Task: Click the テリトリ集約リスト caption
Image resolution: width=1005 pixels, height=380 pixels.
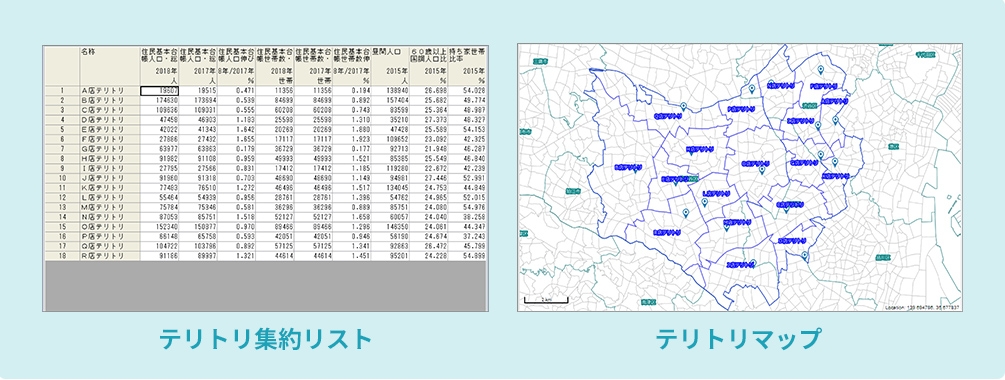Action: pyautogui.click(x=265, y=339)
